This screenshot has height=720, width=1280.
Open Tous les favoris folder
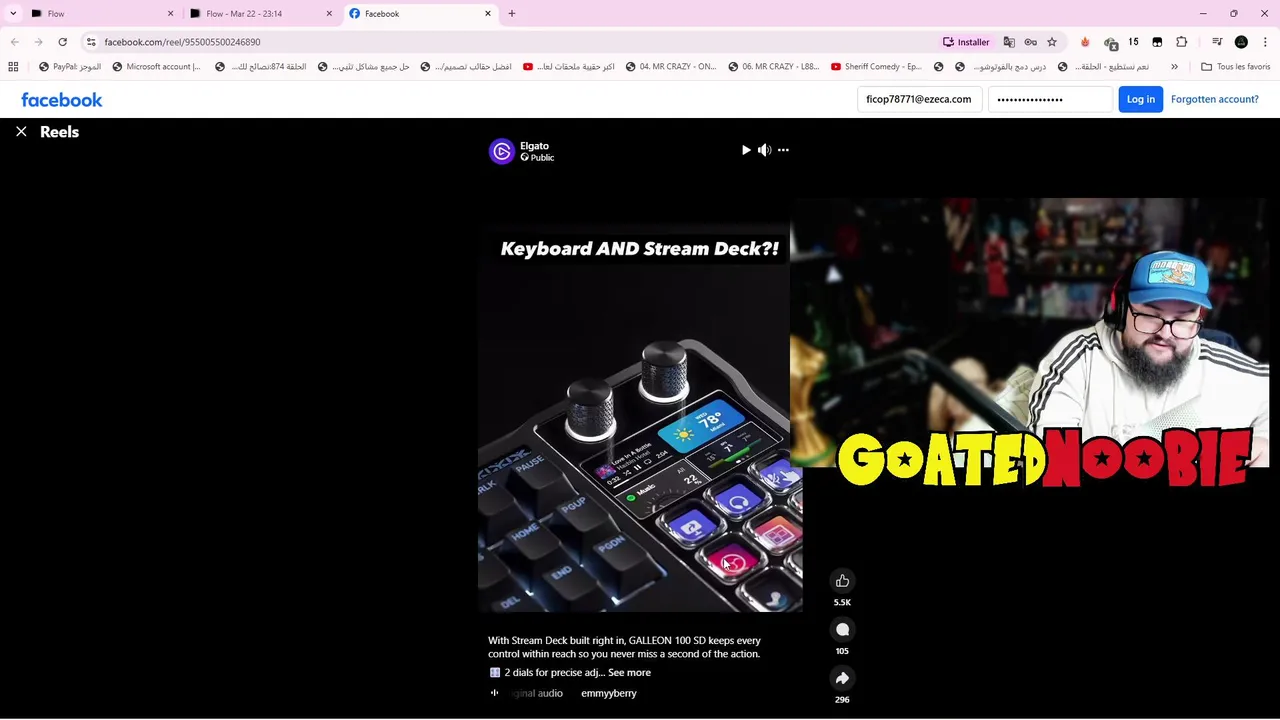pos(1235,67)
